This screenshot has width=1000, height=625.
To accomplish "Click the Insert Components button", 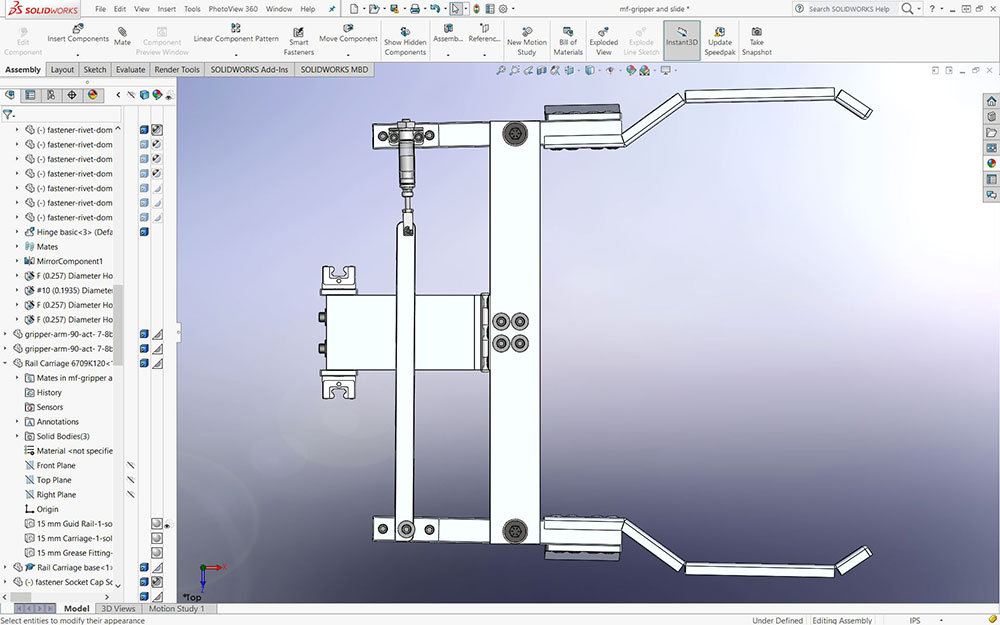I will click(x=78, y=34).
